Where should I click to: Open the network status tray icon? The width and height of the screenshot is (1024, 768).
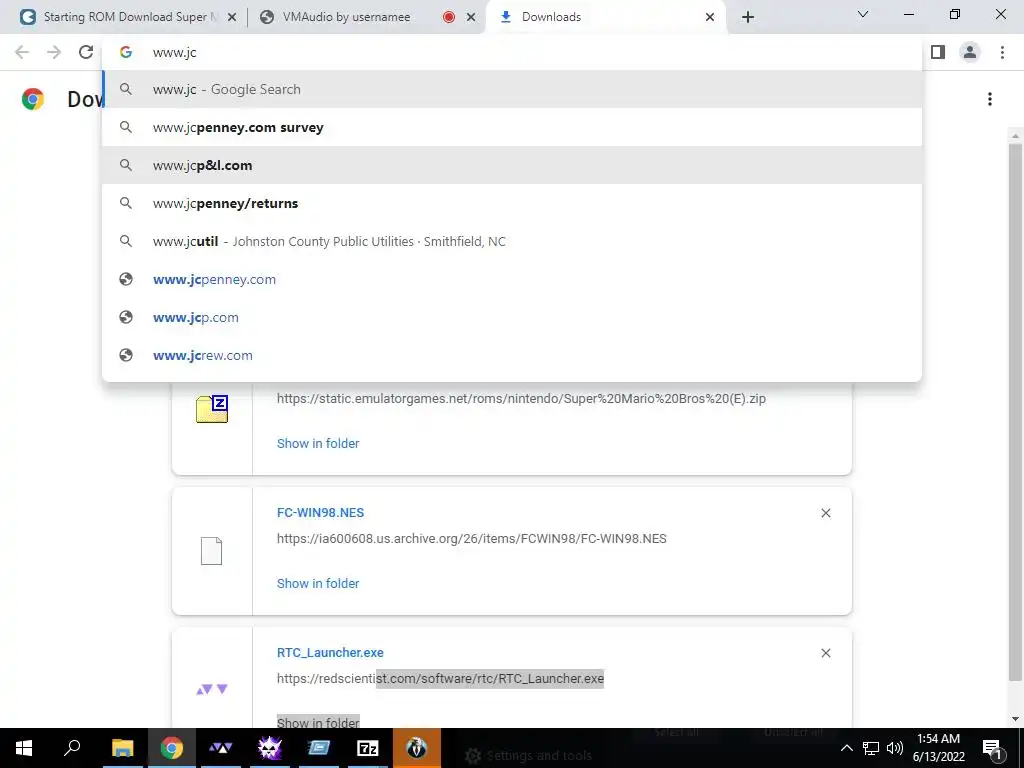tap(871, 748)
